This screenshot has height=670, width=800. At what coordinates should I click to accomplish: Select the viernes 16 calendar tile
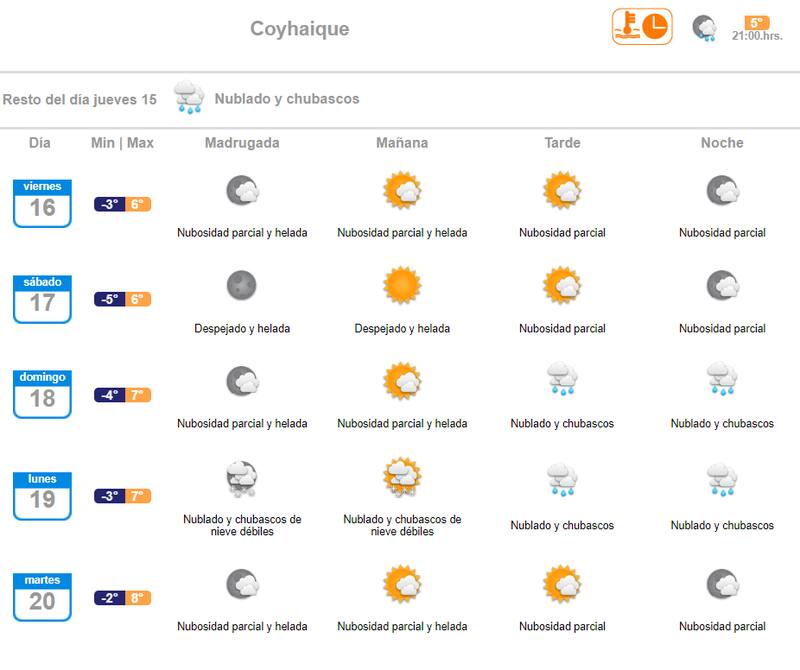coord(42,202)
